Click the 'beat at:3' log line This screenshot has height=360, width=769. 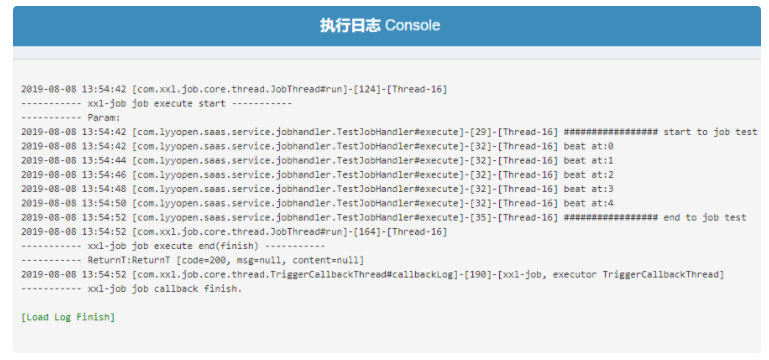tap(317, 189)
